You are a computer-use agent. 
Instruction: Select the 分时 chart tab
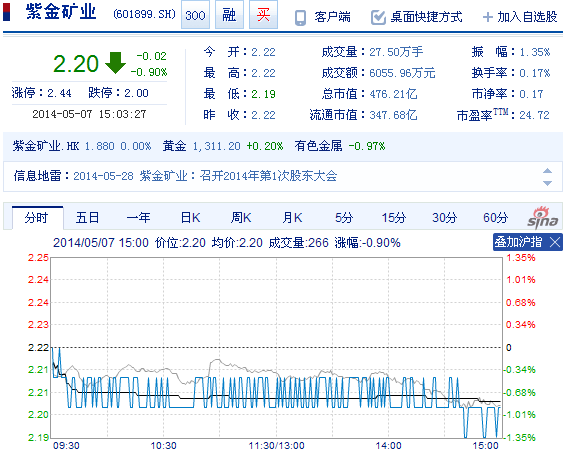(x=37, y=218)
